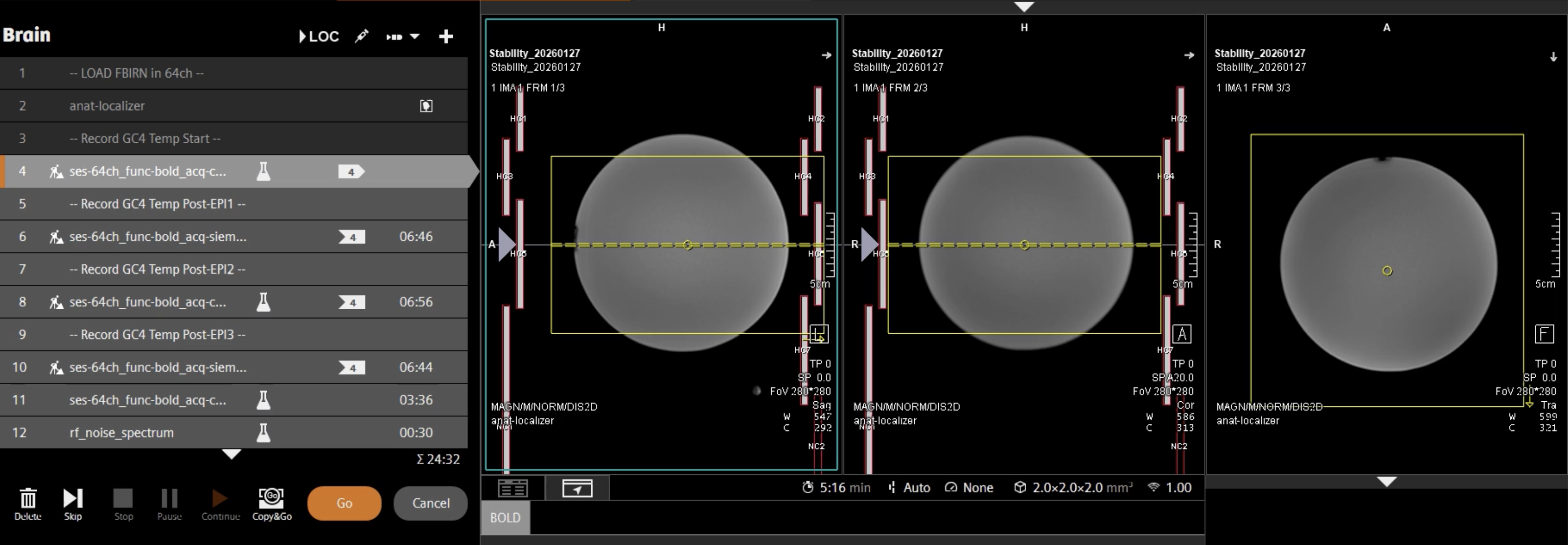
Task: Click the patient icon on row 4
Action: [x=56, y=171]
